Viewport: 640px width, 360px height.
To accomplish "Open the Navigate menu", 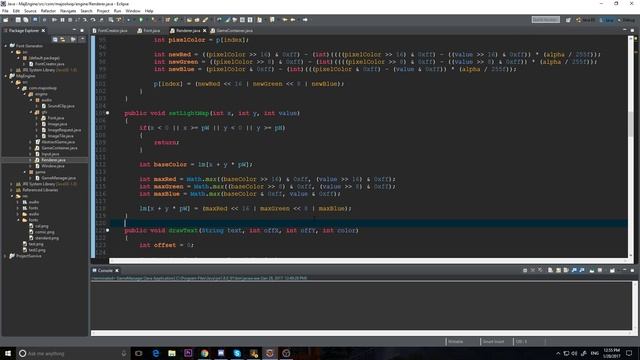I will [68, 11].
